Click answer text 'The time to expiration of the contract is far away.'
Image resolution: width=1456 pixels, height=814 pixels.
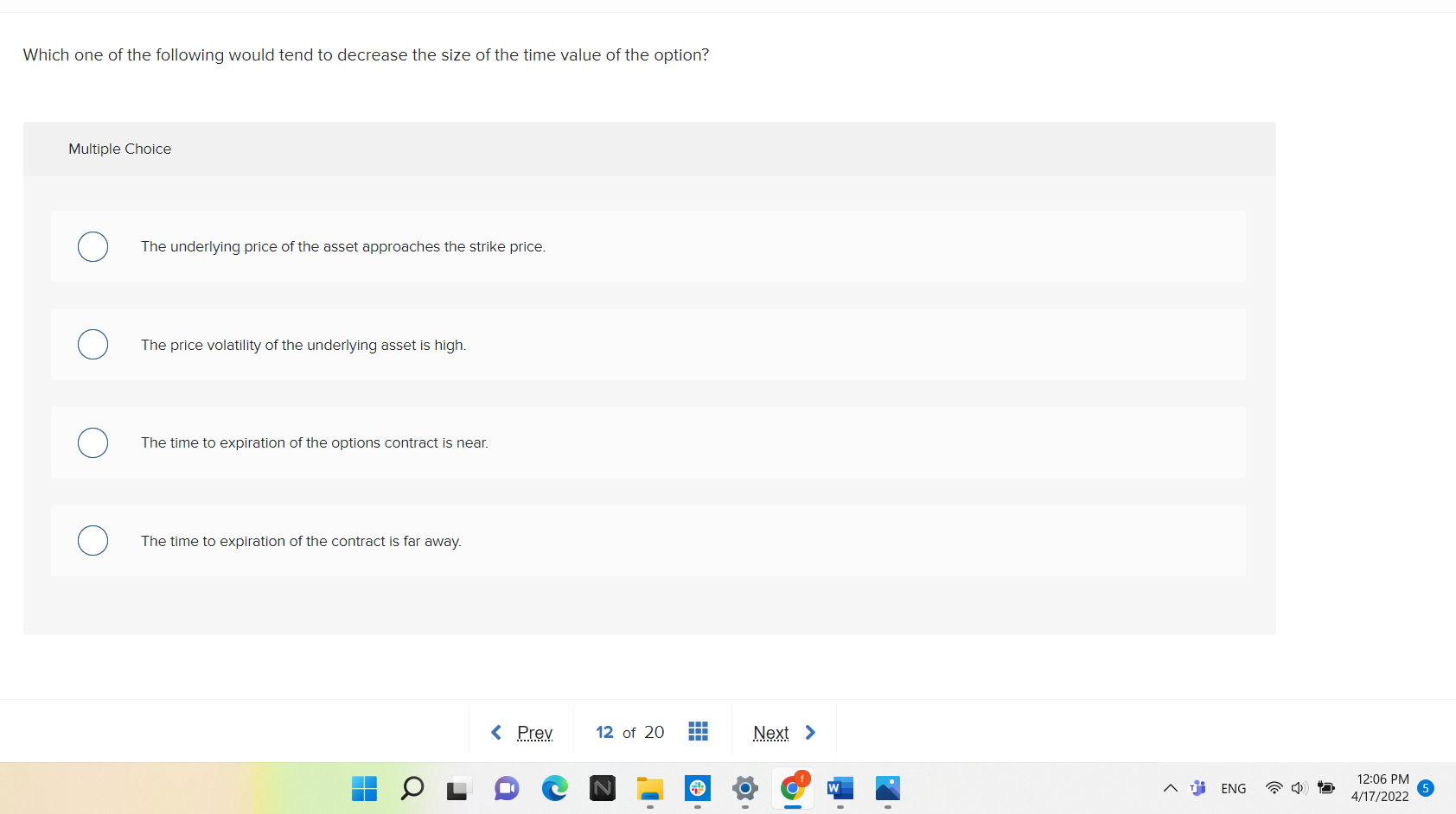[301, 541]
